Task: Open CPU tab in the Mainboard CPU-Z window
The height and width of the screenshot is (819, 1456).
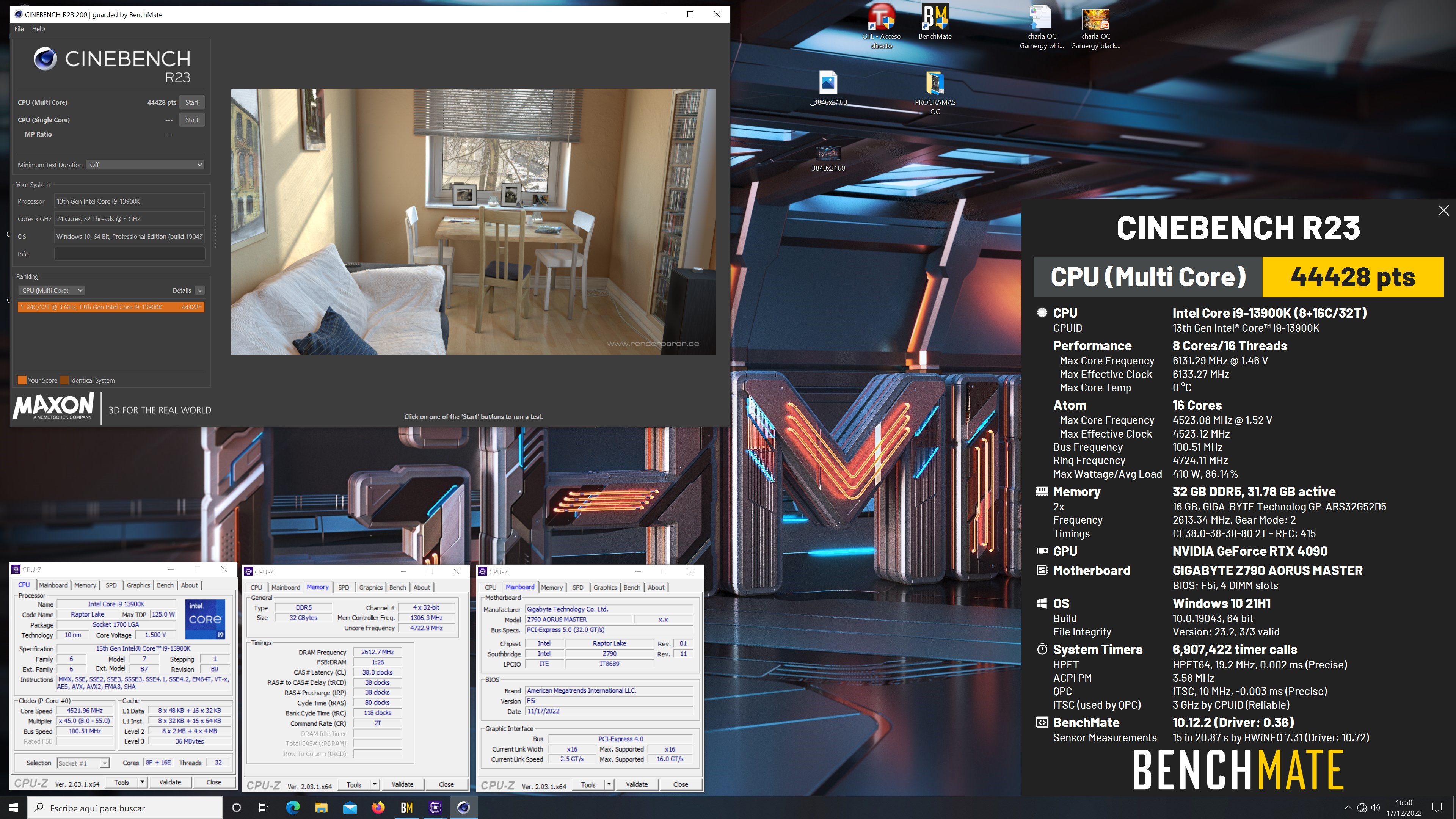Action: [x=491, y=587]
